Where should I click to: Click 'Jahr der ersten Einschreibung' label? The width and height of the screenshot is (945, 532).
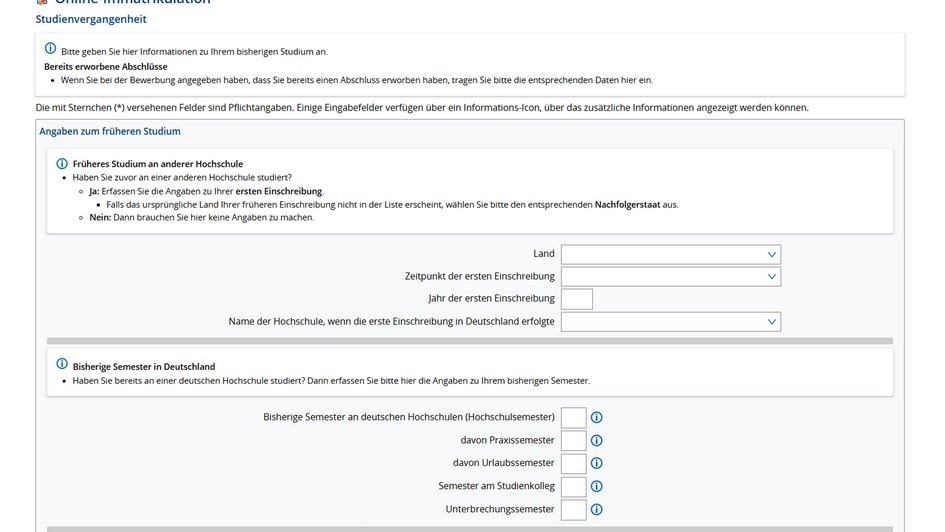[491, 298]
